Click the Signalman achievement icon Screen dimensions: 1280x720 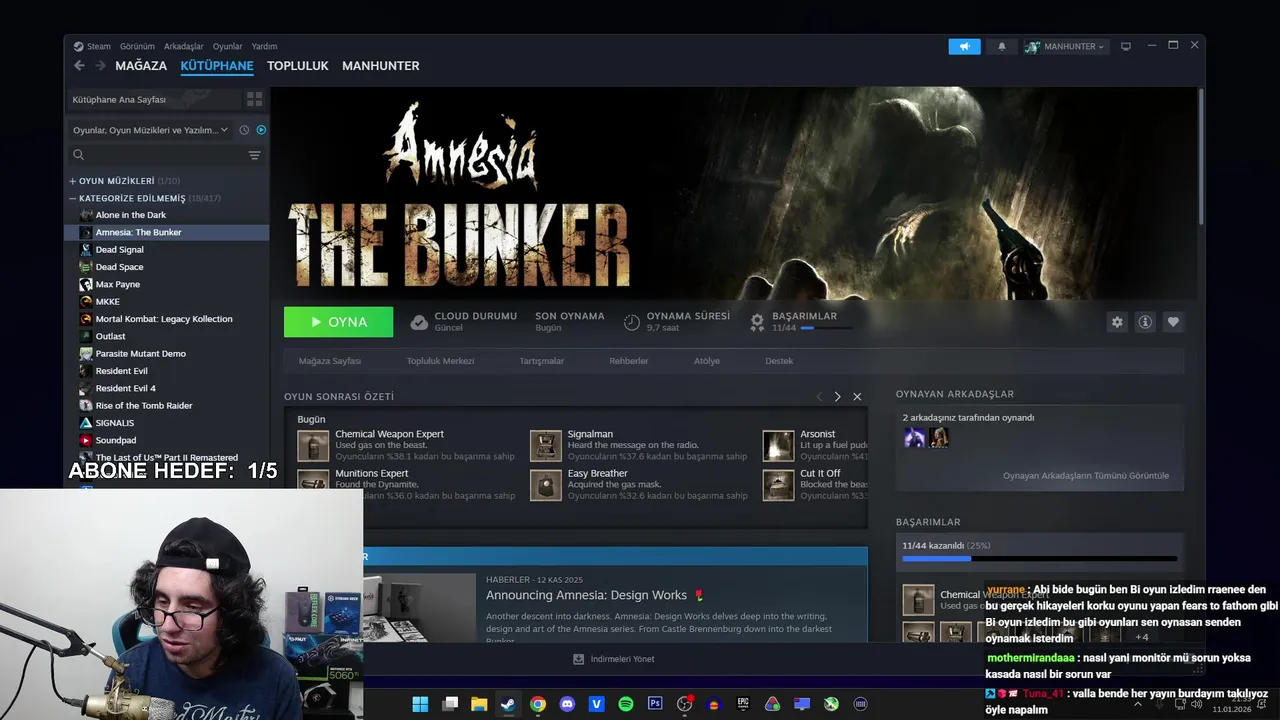tap(546, 446)
